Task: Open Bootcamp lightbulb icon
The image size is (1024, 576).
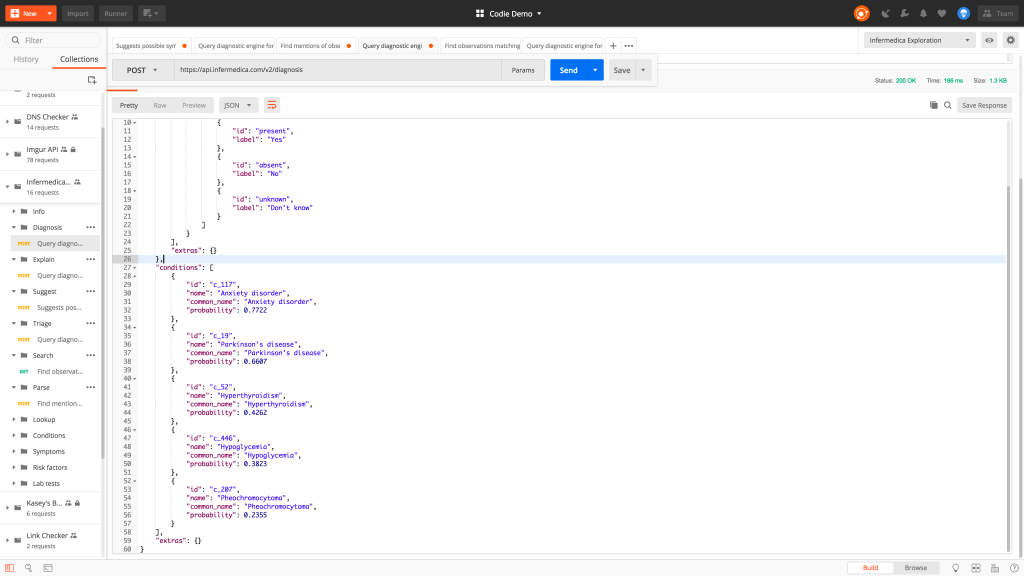Action: [955, 568]
